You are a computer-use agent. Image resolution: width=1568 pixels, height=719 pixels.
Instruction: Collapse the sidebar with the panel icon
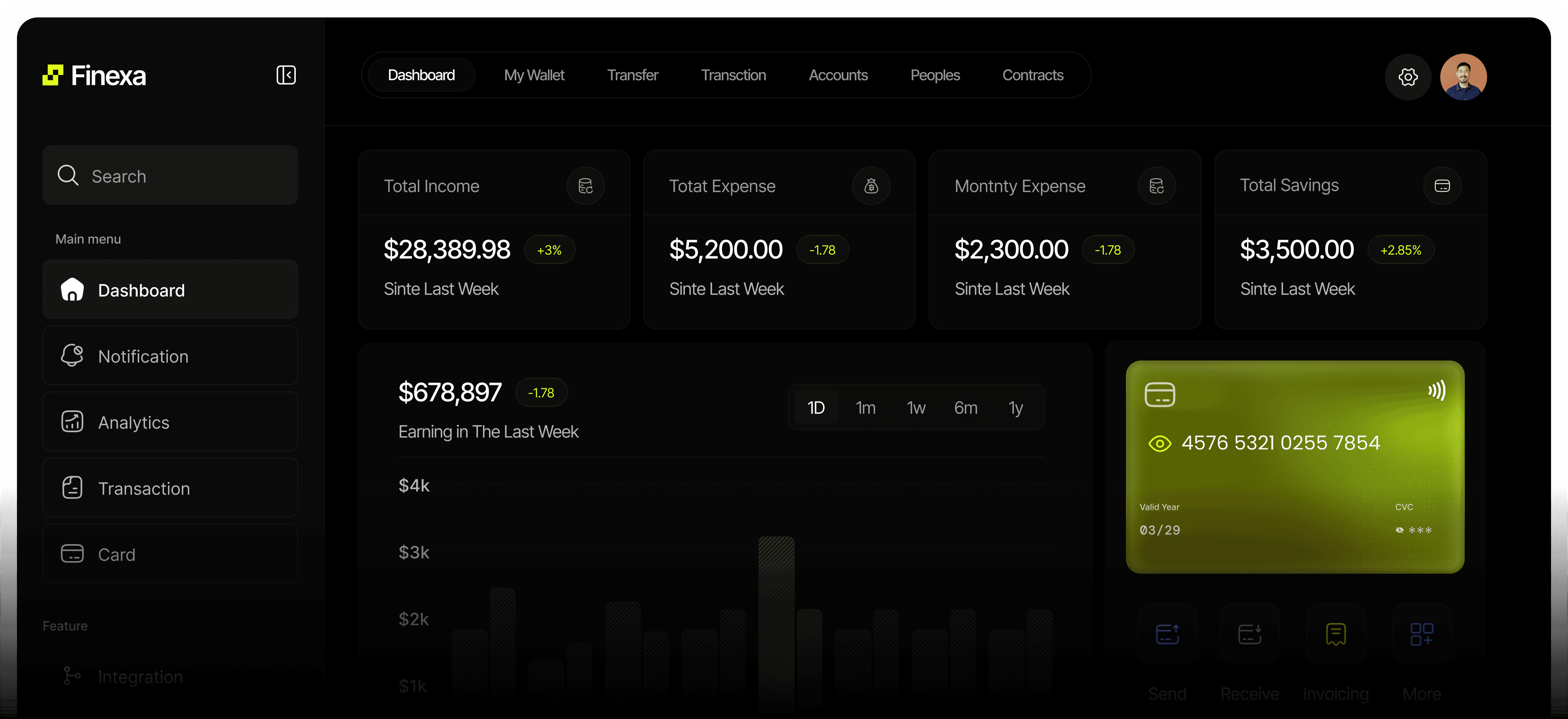(286, 75)
